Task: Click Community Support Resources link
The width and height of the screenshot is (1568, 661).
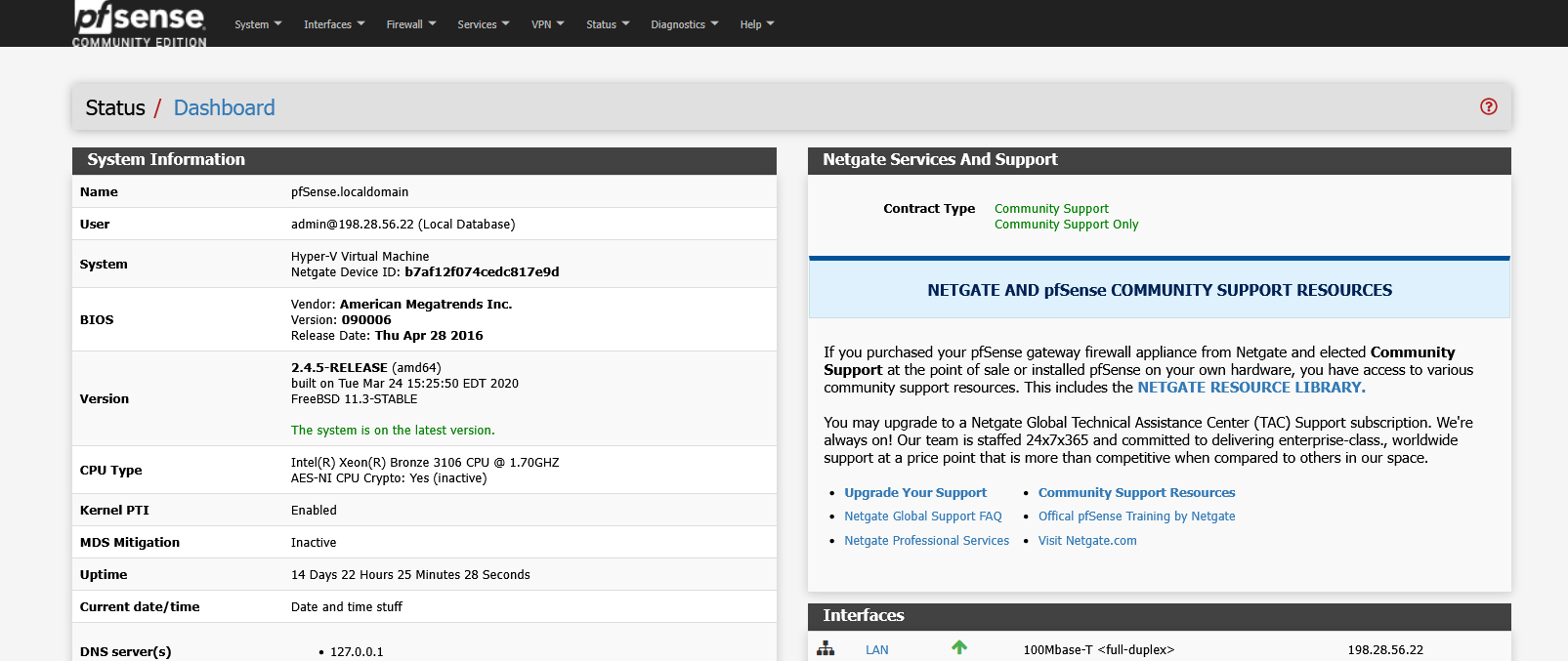Action: (x=1137, y=493)
